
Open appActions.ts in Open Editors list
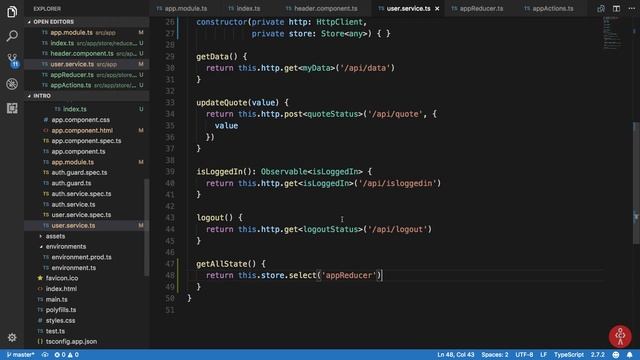87,85
